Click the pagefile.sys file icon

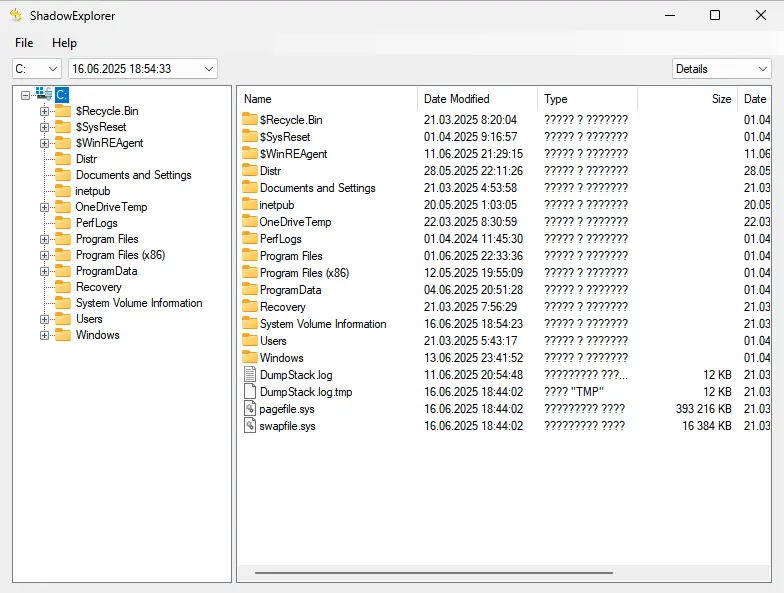[250, 409]
